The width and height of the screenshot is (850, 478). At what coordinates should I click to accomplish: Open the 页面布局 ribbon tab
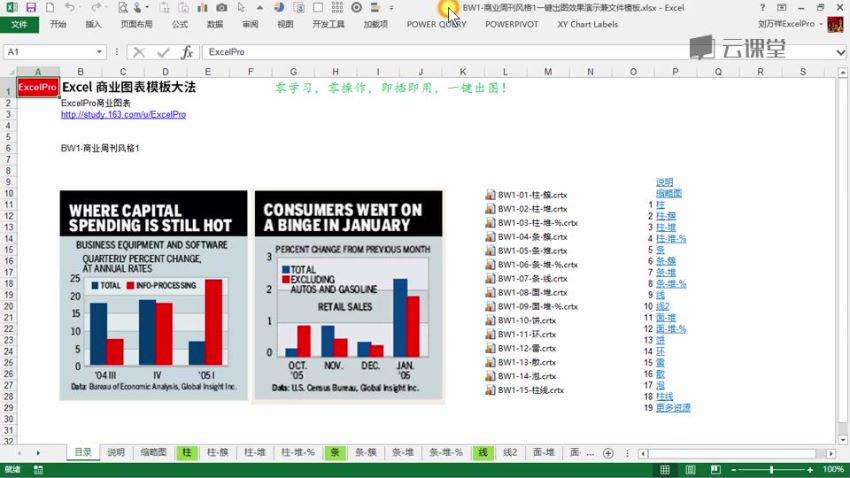137,24
